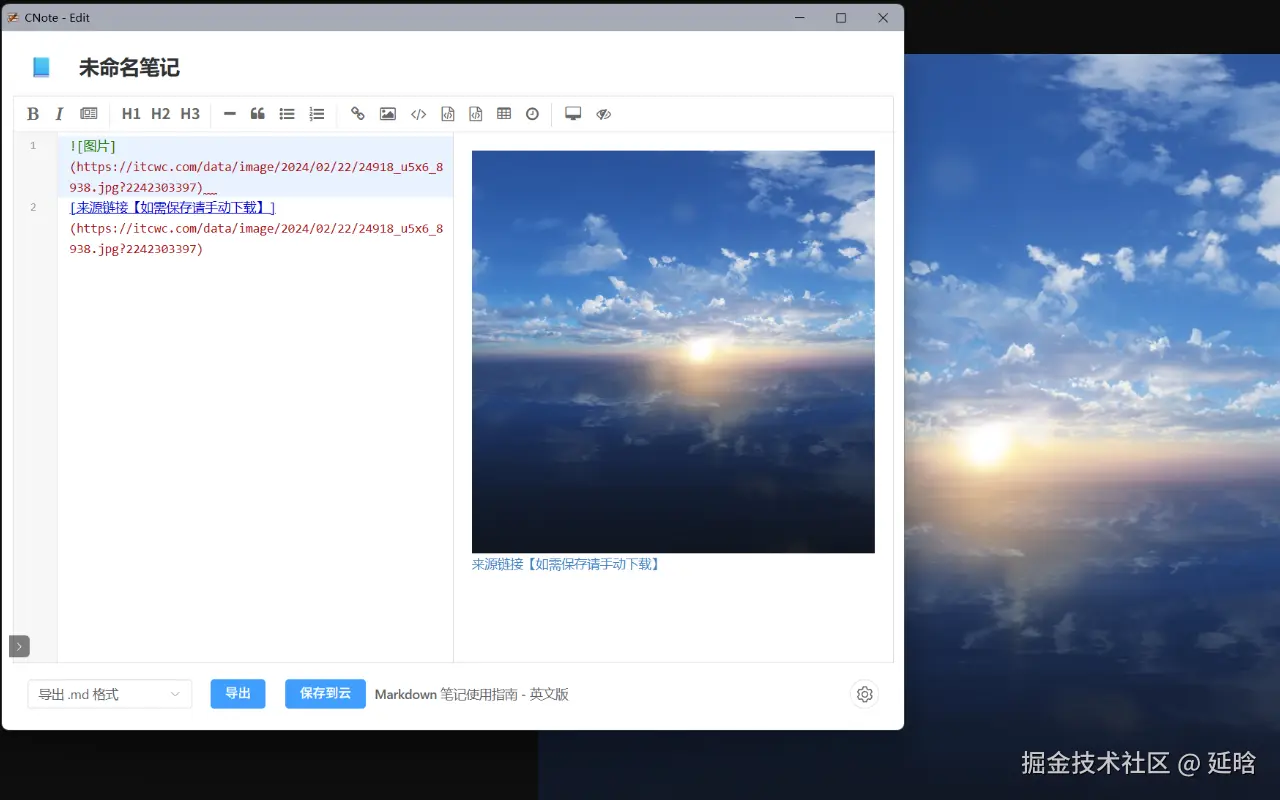Minimize the CNote window
Image resolution: width=1280 pixels, height=800 pixels.
[799, 18]
